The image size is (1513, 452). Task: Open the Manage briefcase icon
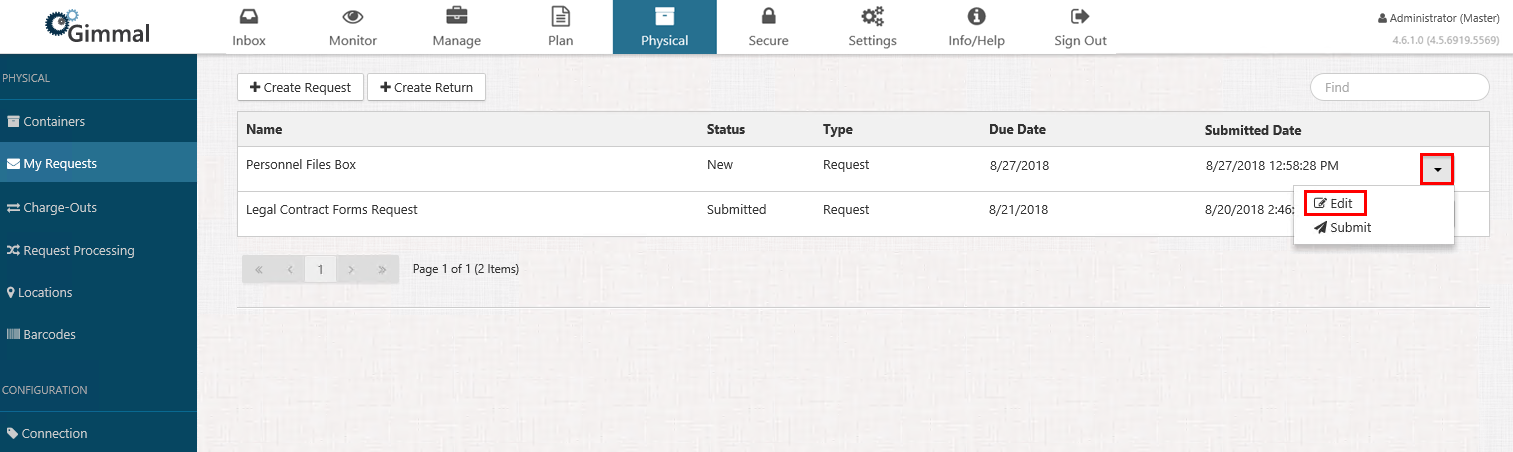pos(456,17)
